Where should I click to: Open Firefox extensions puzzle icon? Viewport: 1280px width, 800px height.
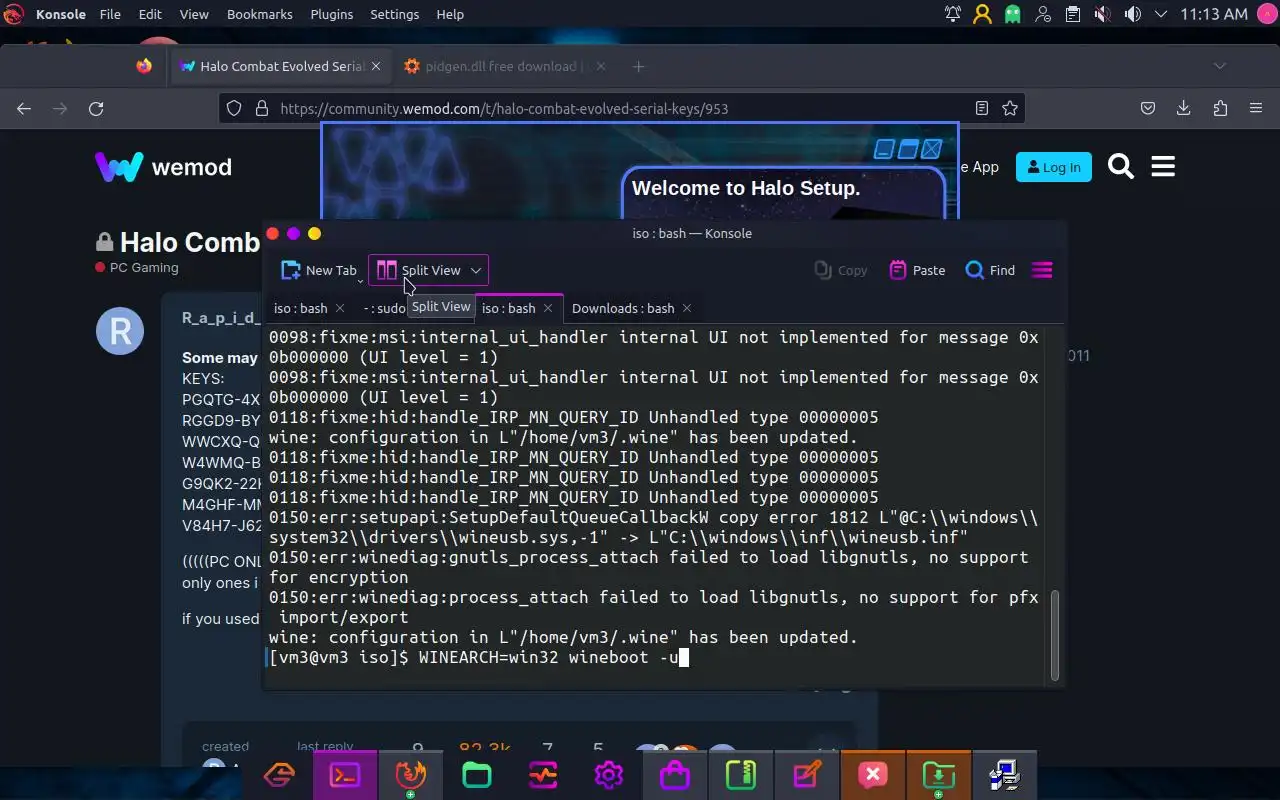click(1220, 108)
